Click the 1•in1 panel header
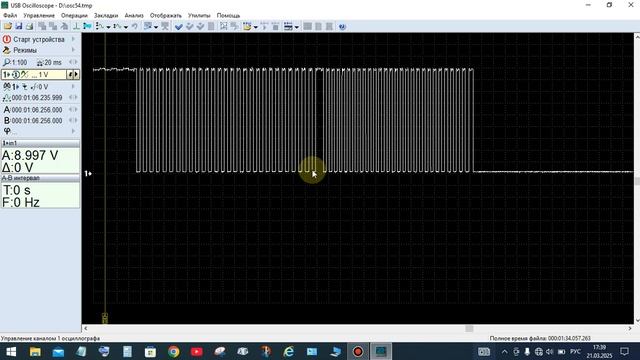The image size is (640, 360). tap(40, 143)
